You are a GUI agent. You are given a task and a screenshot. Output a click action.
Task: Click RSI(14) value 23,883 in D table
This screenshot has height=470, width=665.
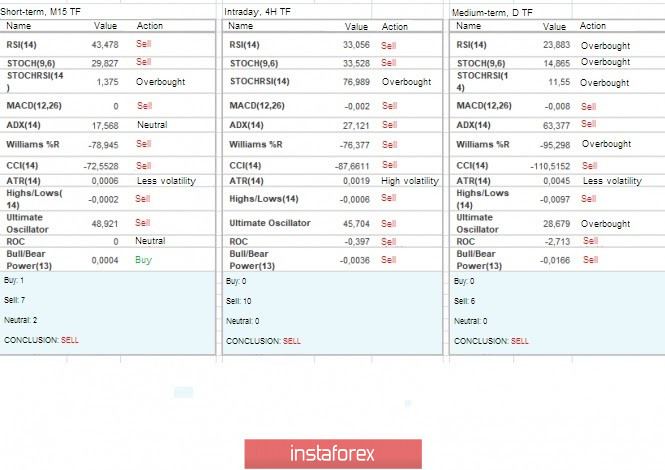point(556,45)
